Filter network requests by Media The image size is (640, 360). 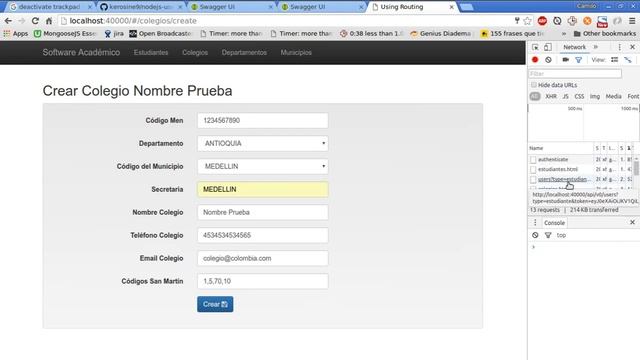click(613, 96)
